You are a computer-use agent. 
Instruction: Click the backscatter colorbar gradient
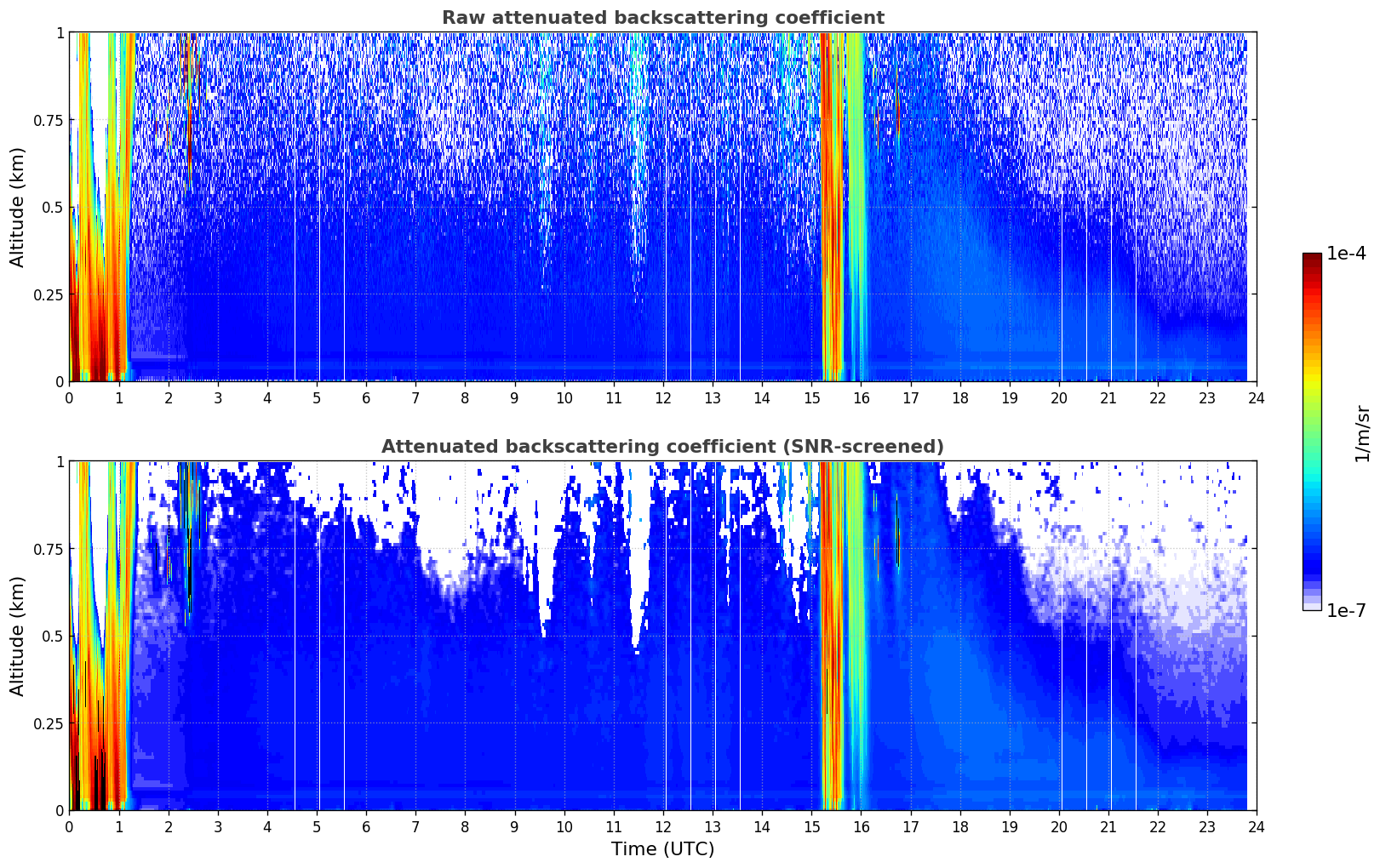click(1312, 431)
